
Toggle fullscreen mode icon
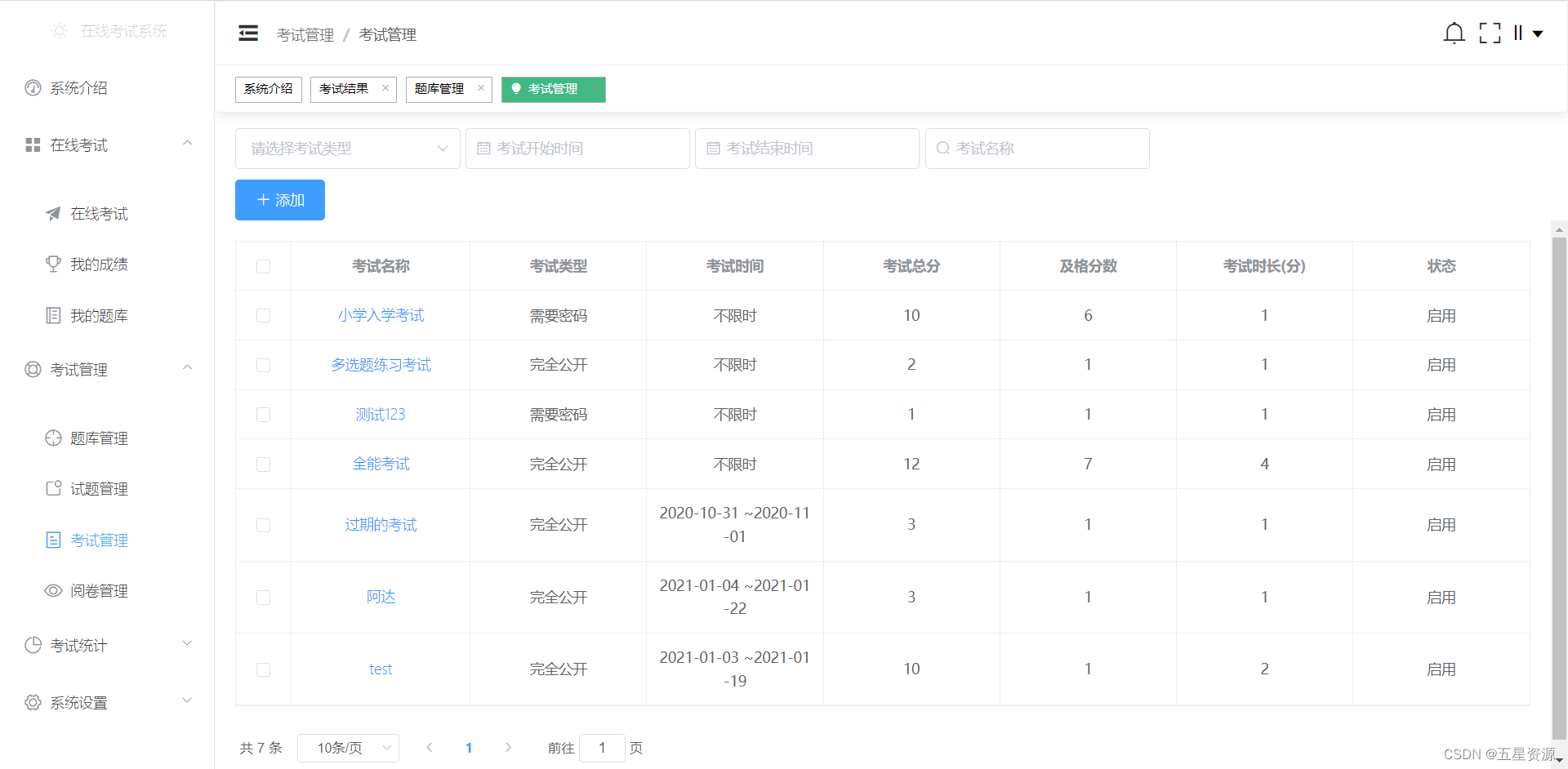pos(1490,33)
